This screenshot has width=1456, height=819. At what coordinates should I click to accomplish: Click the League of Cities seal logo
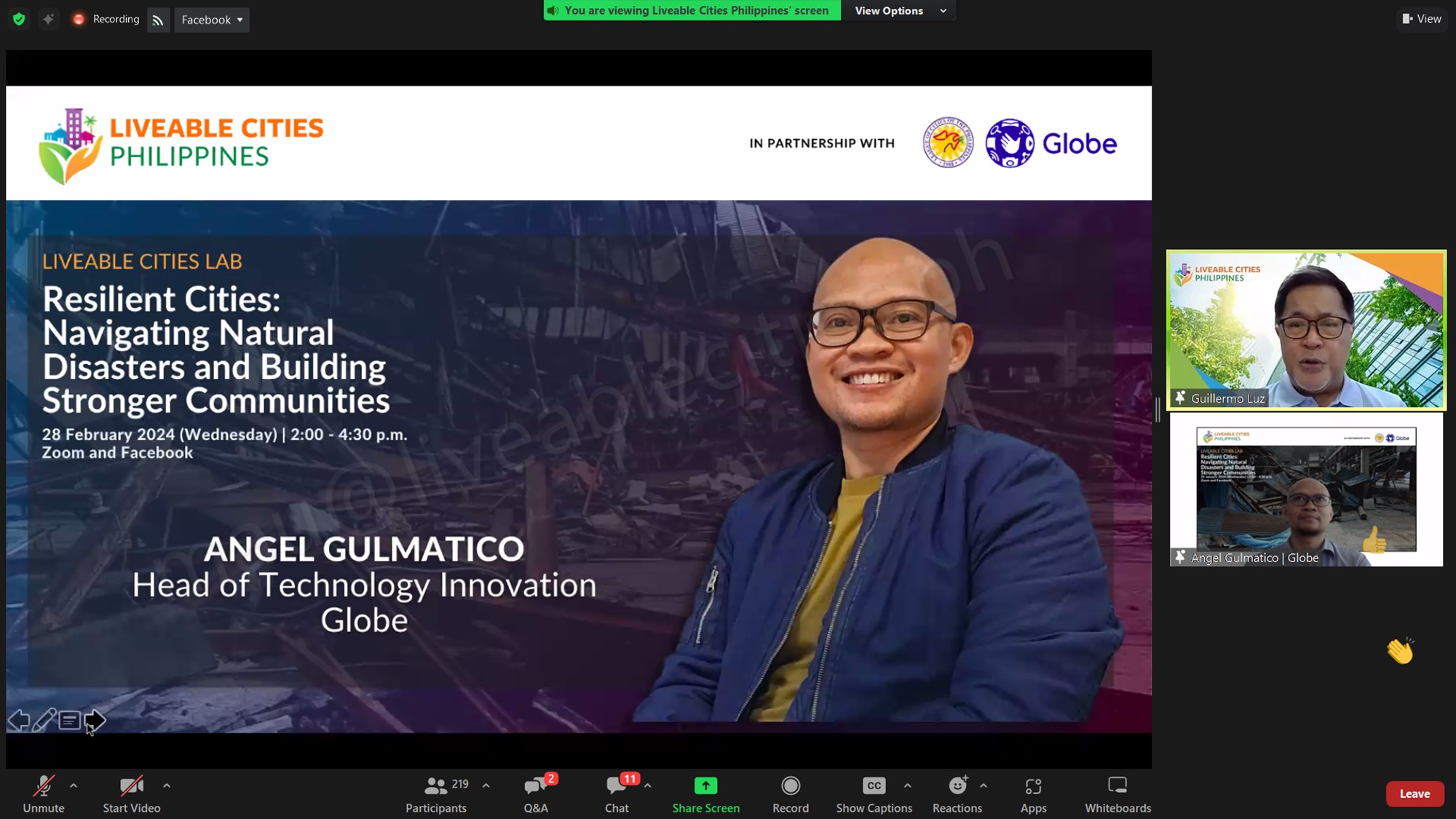(948, 143)
